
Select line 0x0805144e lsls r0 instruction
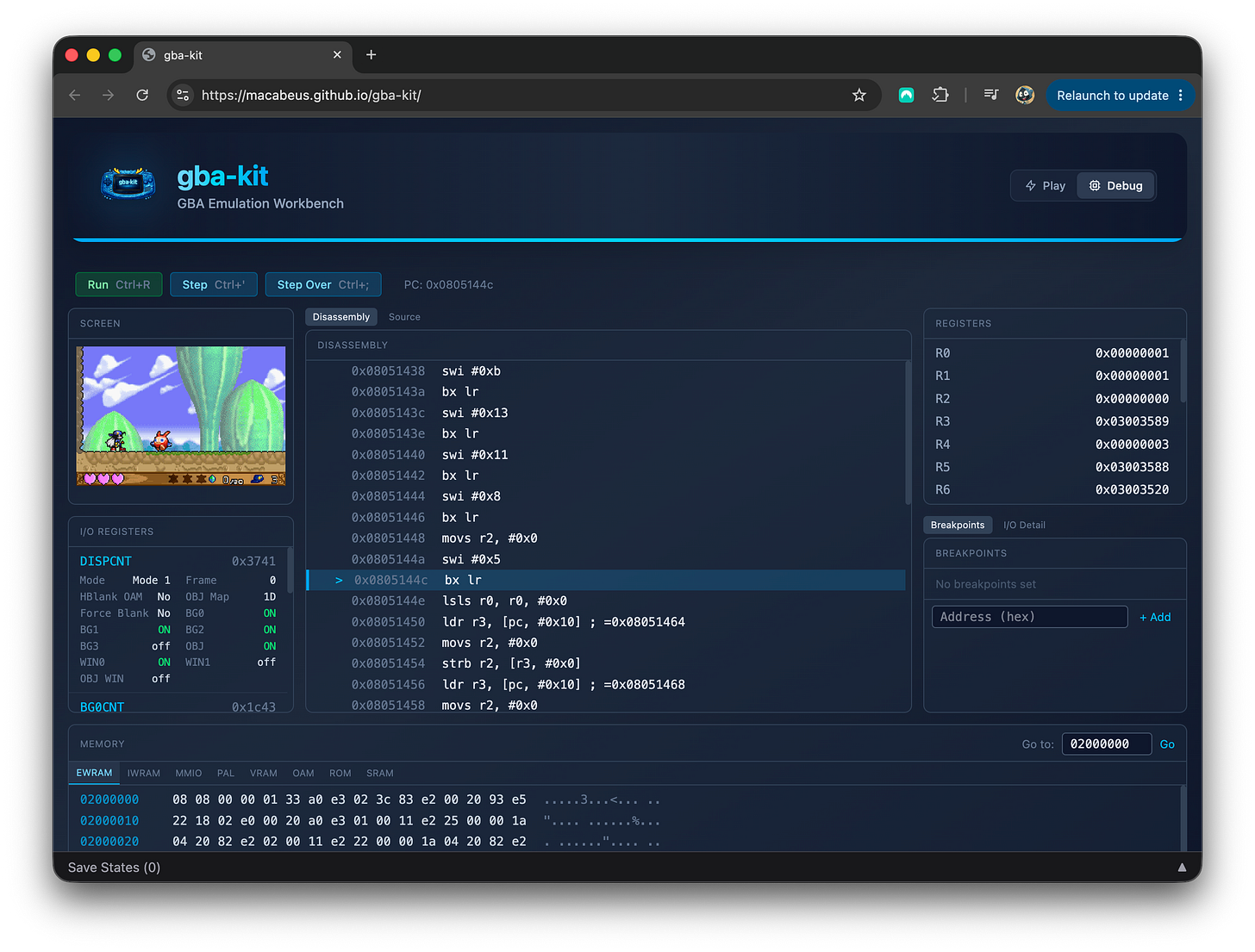[x=606, y=601]
